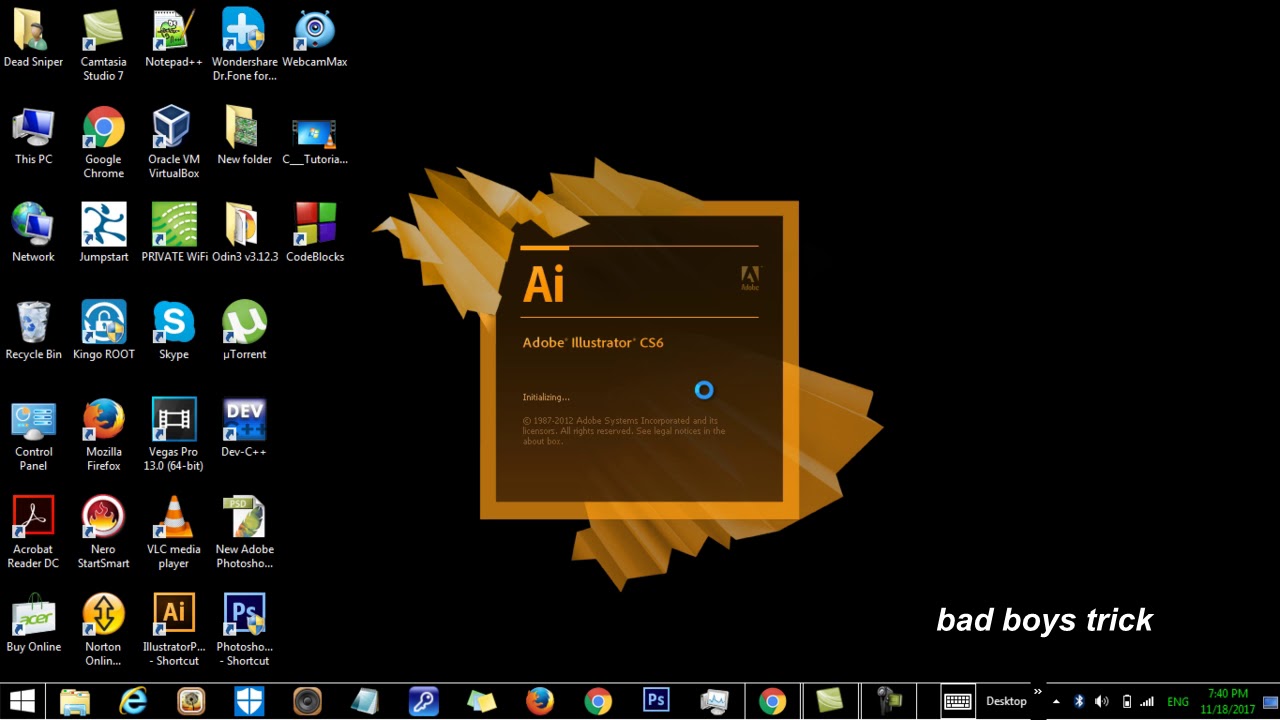Viewport: 1280px width, 720px height.
Task: Open the clock showing 7:40 PM
Action: [x=1227, y=701]
